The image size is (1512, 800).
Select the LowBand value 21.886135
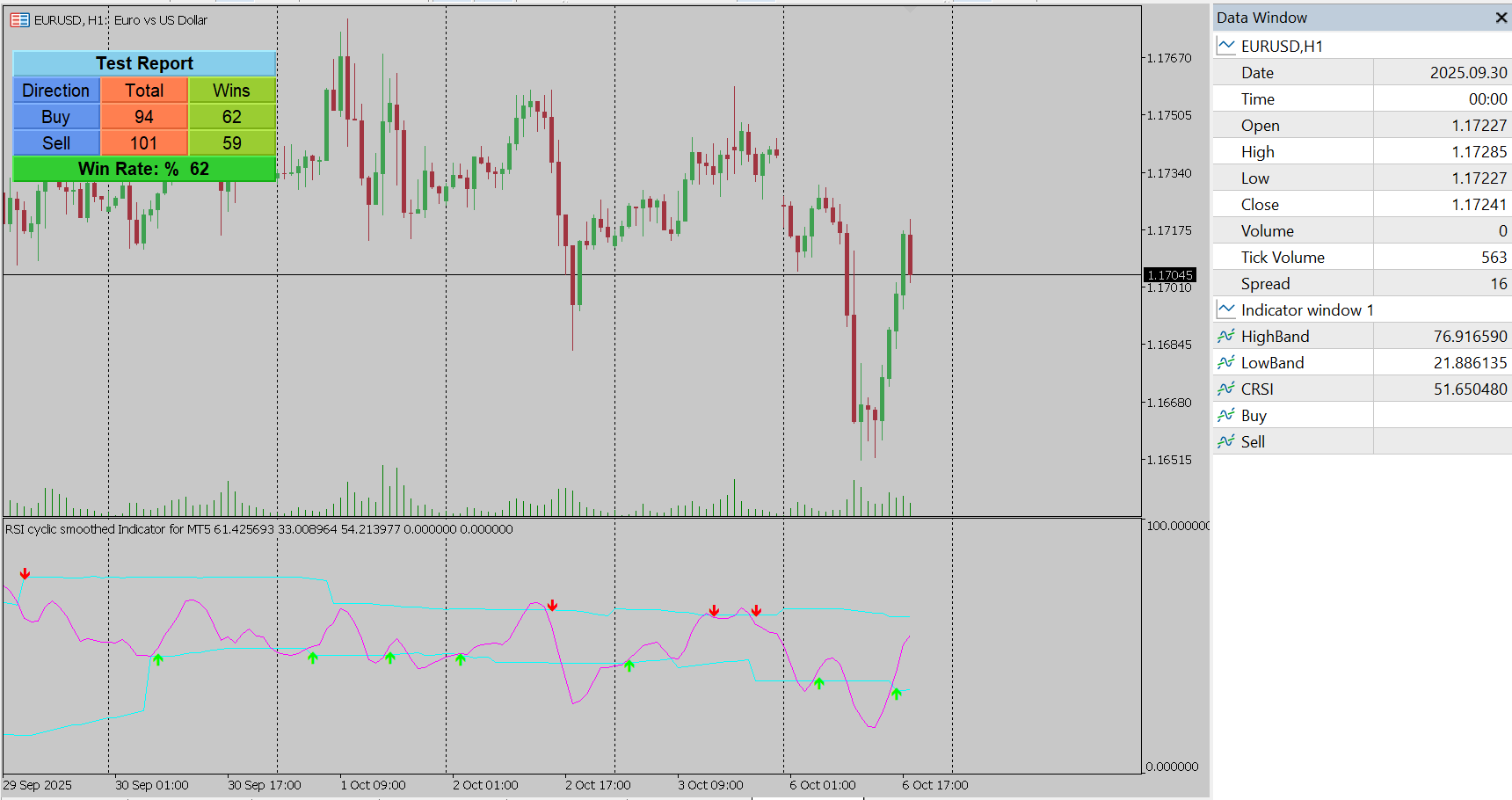(1470, 363)
